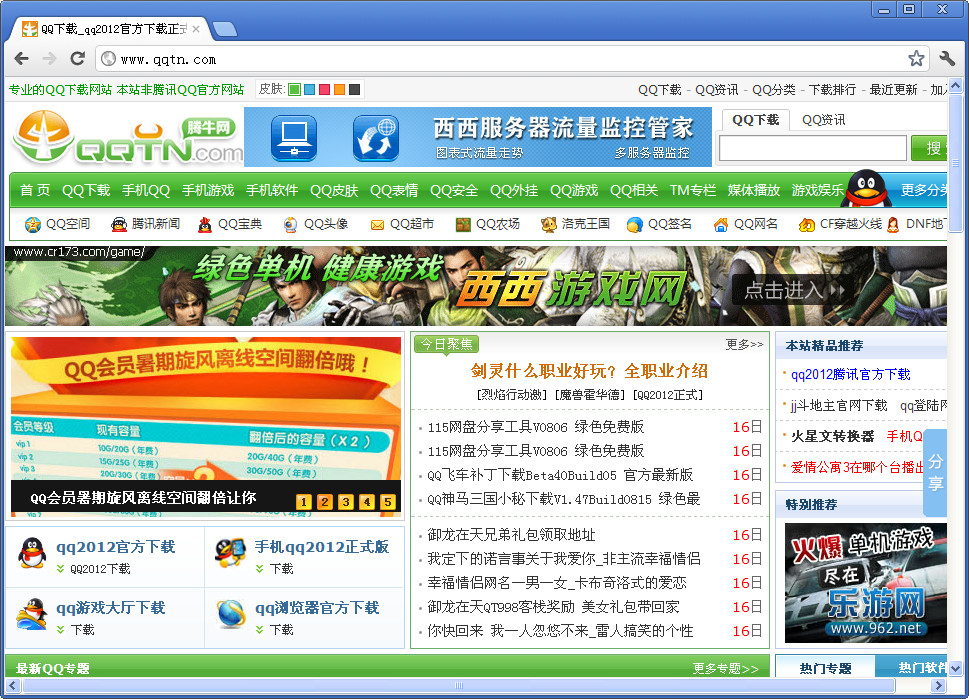Image resolution: width=969 pixels, height=699 pixels.
Task: Open the 首页 navigation item
Action: coord(35,190)
